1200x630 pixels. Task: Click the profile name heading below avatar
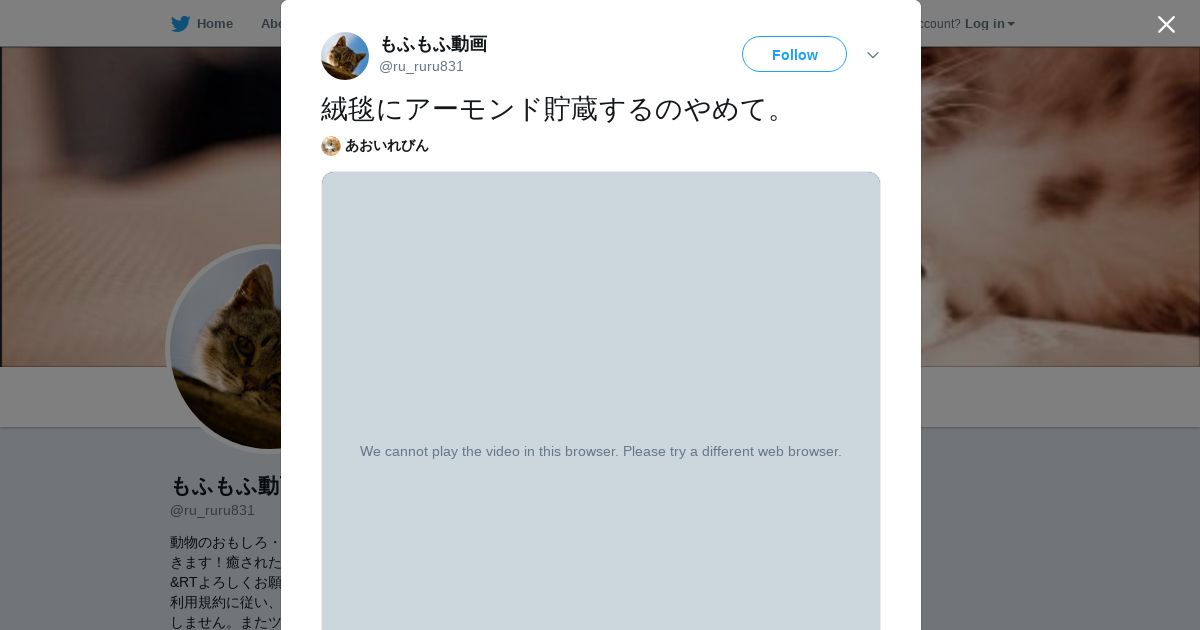tap(225, 486)
